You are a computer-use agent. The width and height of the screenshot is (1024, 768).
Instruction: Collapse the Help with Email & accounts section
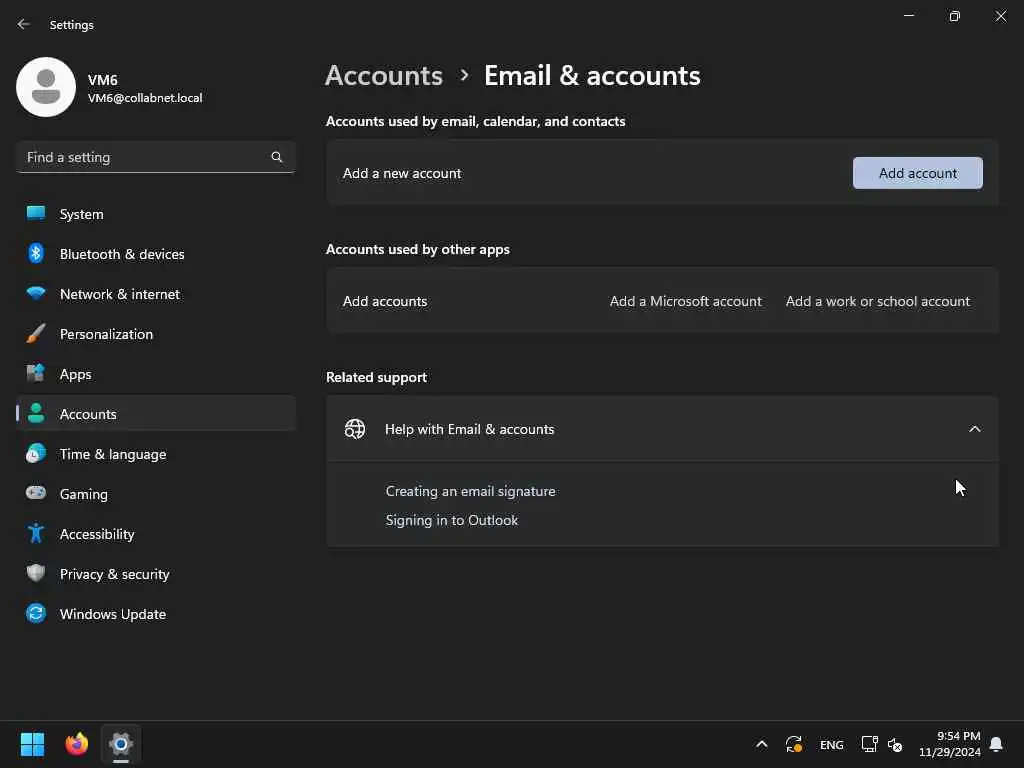point(974,429)
